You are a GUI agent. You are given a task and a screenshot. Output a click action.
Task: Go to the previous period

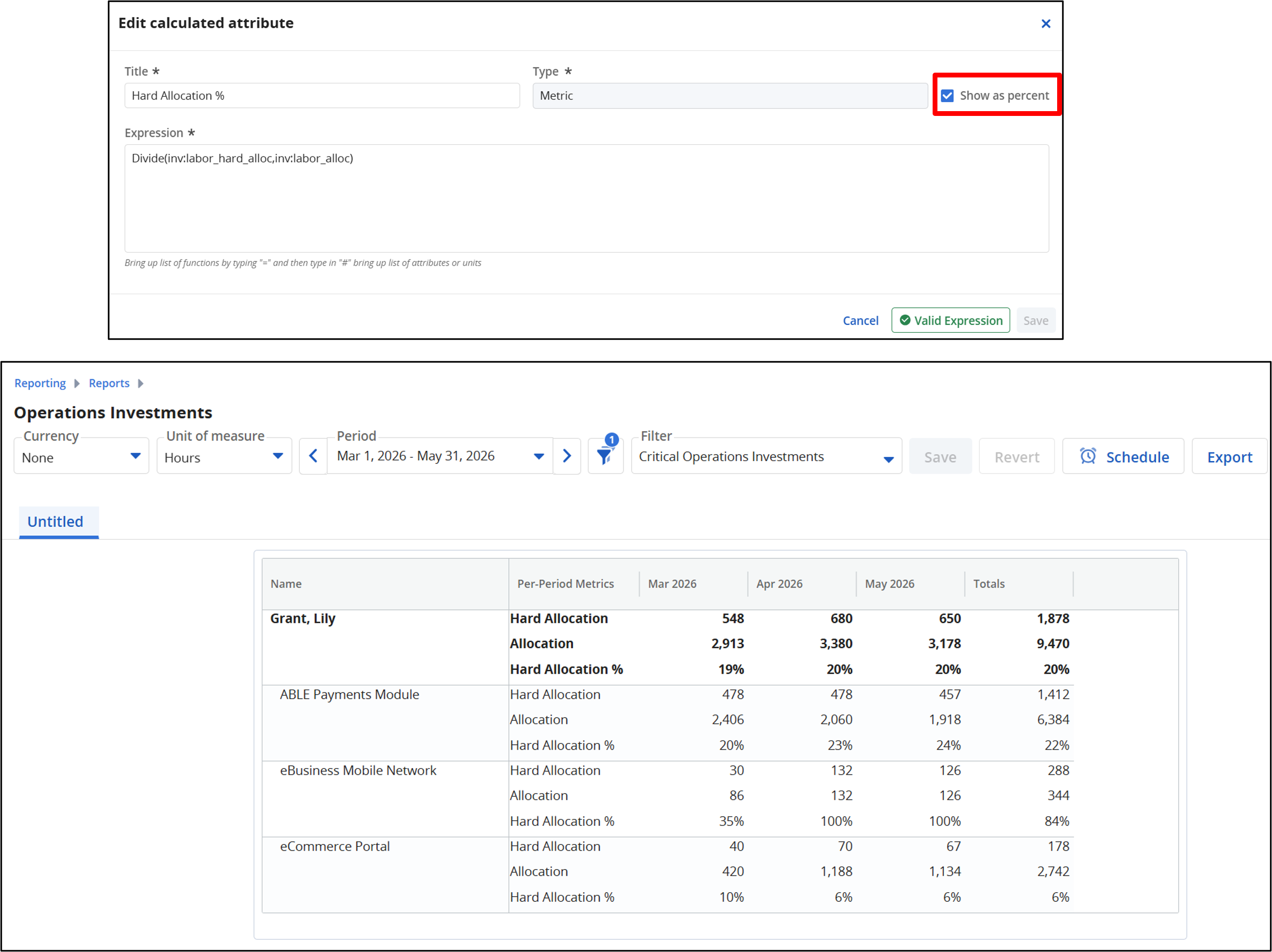tap(313, 456)
